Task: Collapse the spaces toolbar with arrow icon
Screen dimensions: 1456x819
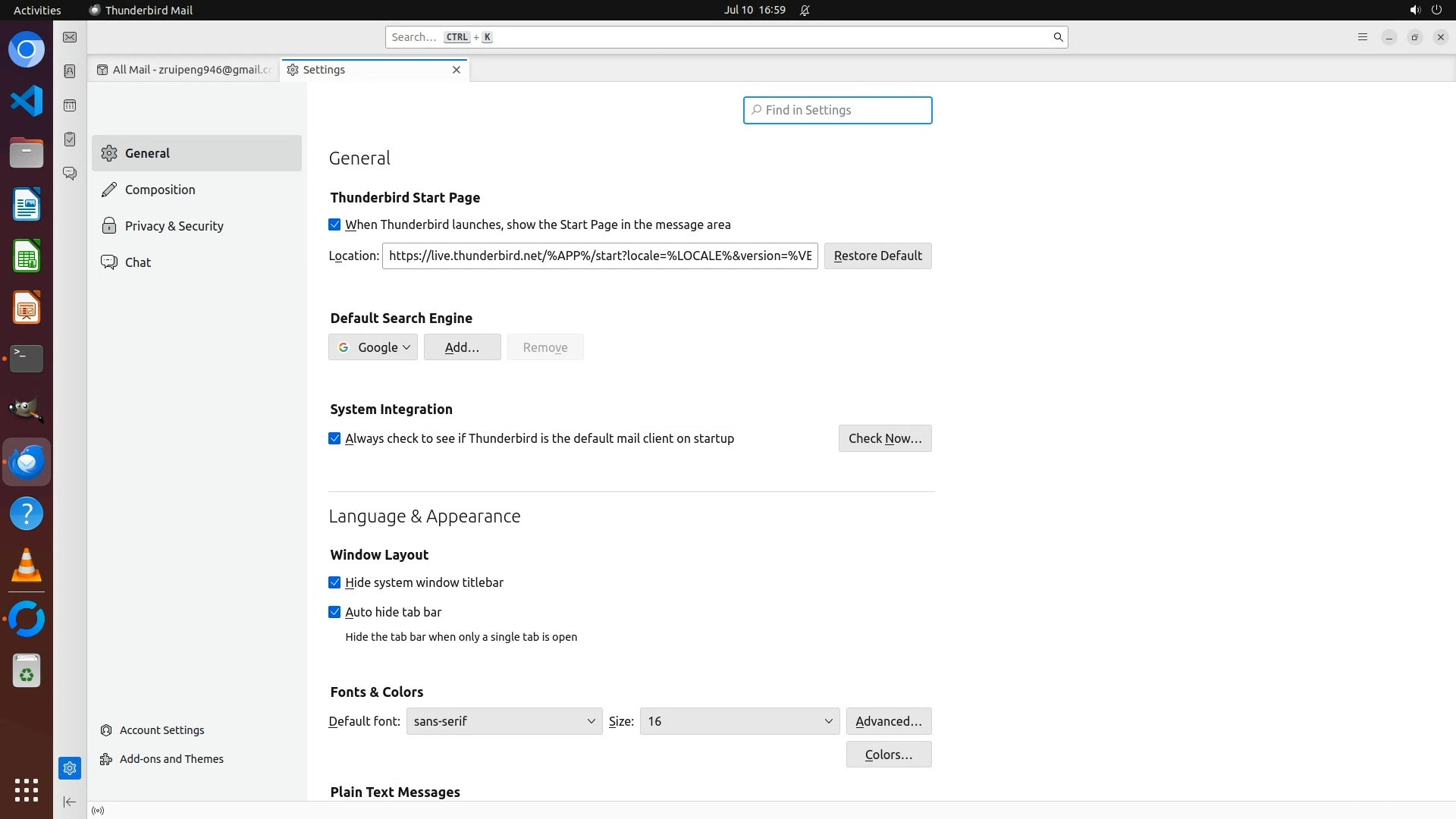Action: (x=70, y=802)
